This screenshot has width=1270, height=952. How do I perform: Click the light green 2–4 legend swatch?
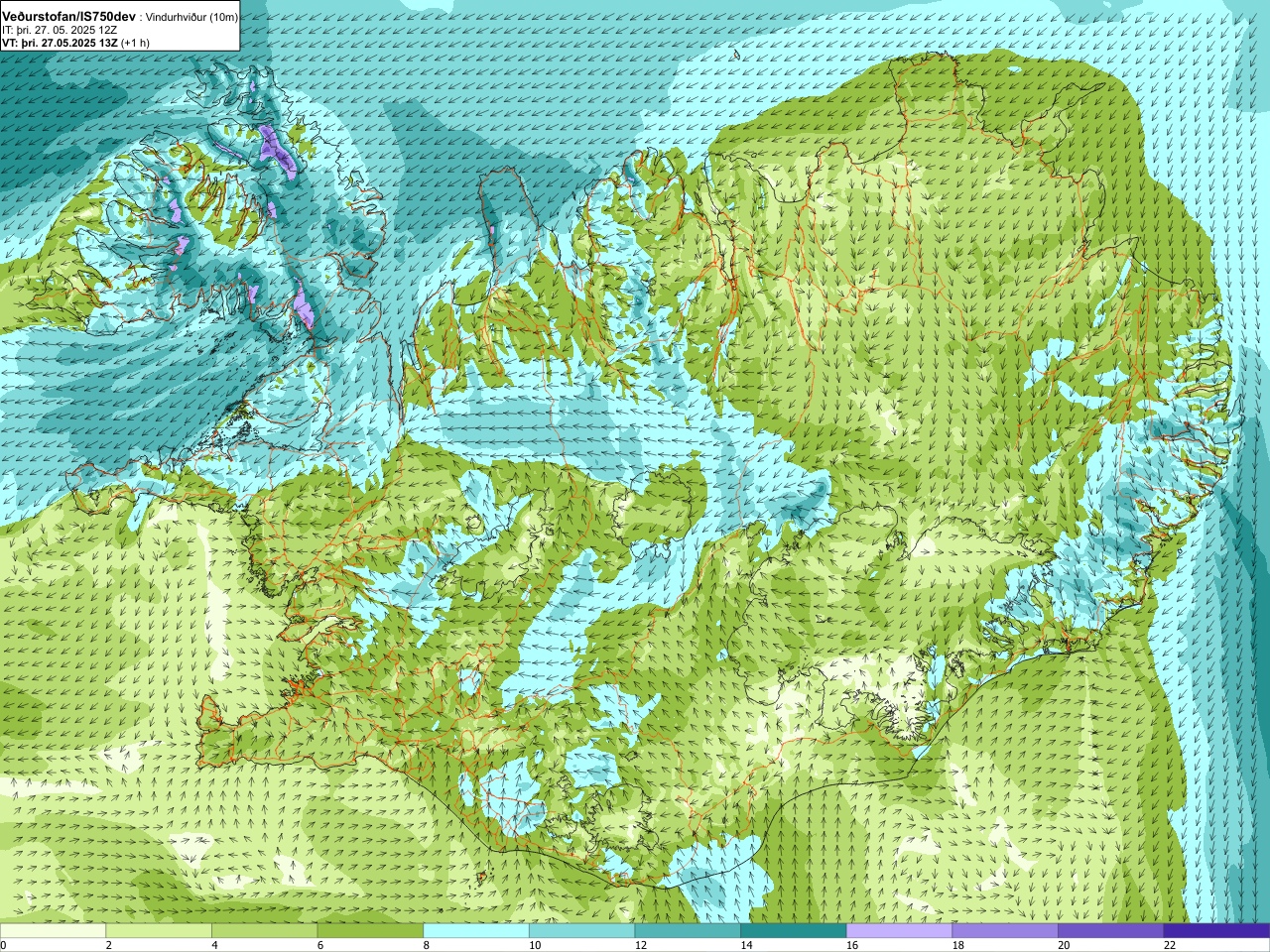coord(159,930)
